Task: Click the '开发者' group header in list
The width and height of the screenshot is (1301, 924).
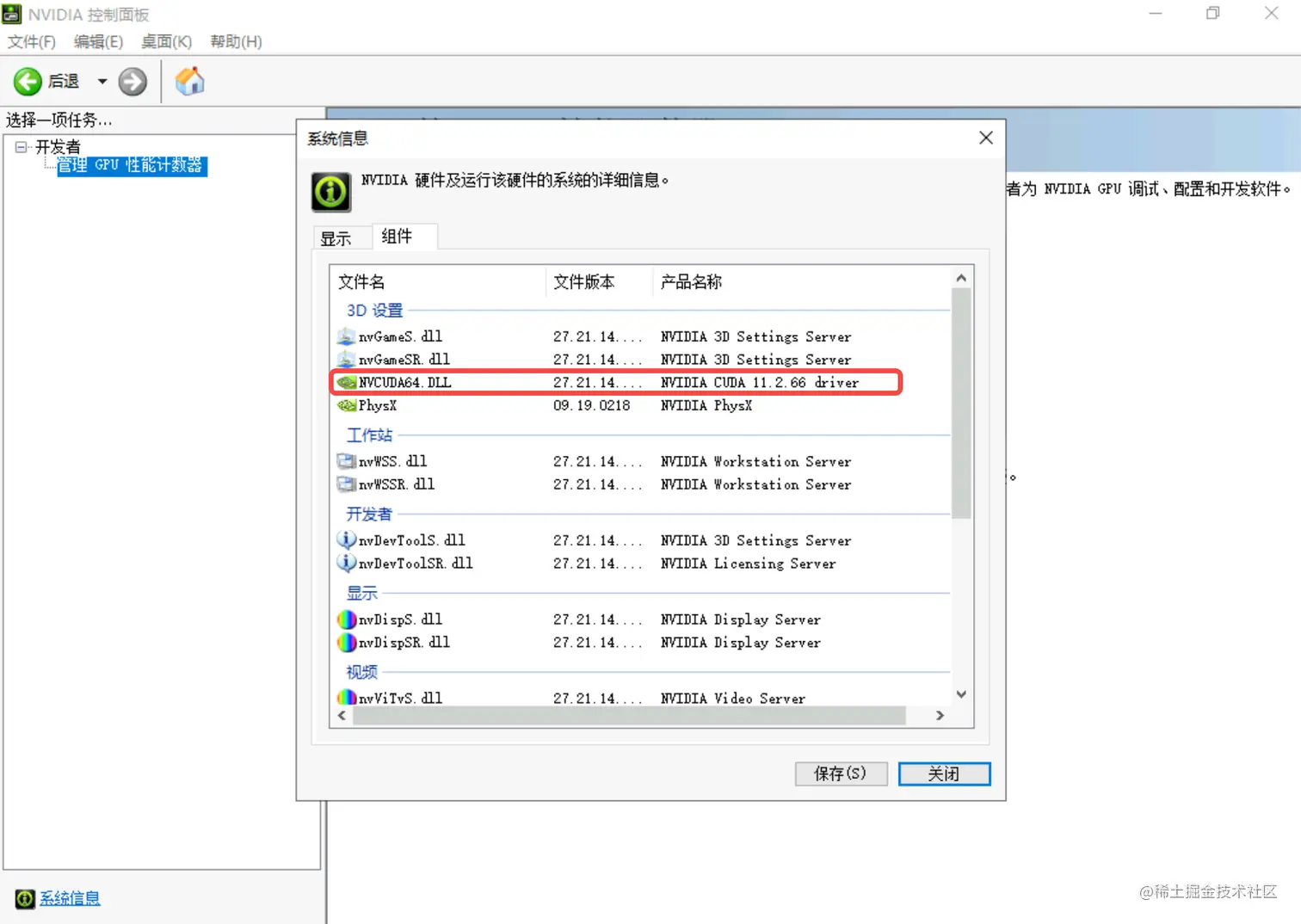Action: [369, 514]
